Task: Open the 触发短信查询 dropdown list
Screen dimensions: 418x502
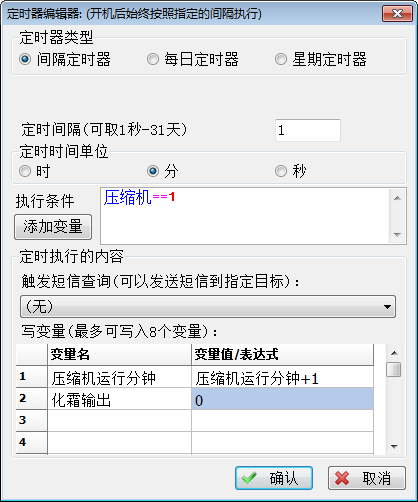Action: point(208,306)
